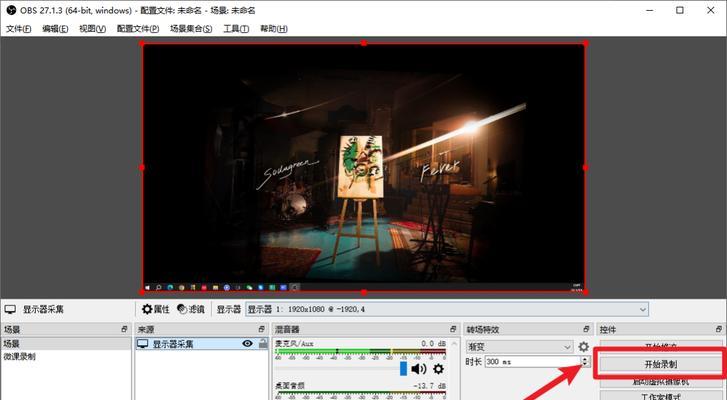This screenshot has height=400, width=727.
Task: Open the transition settings gear next to 渐变
Action: tap(583, 346)
